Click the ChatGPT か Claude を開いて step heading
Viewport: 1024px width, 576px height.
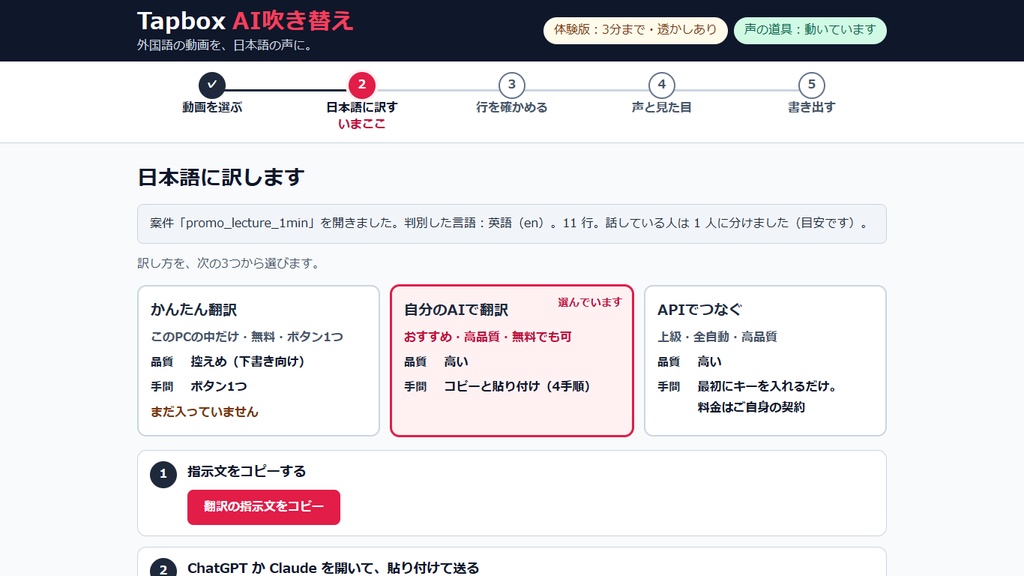coord(333,568)
